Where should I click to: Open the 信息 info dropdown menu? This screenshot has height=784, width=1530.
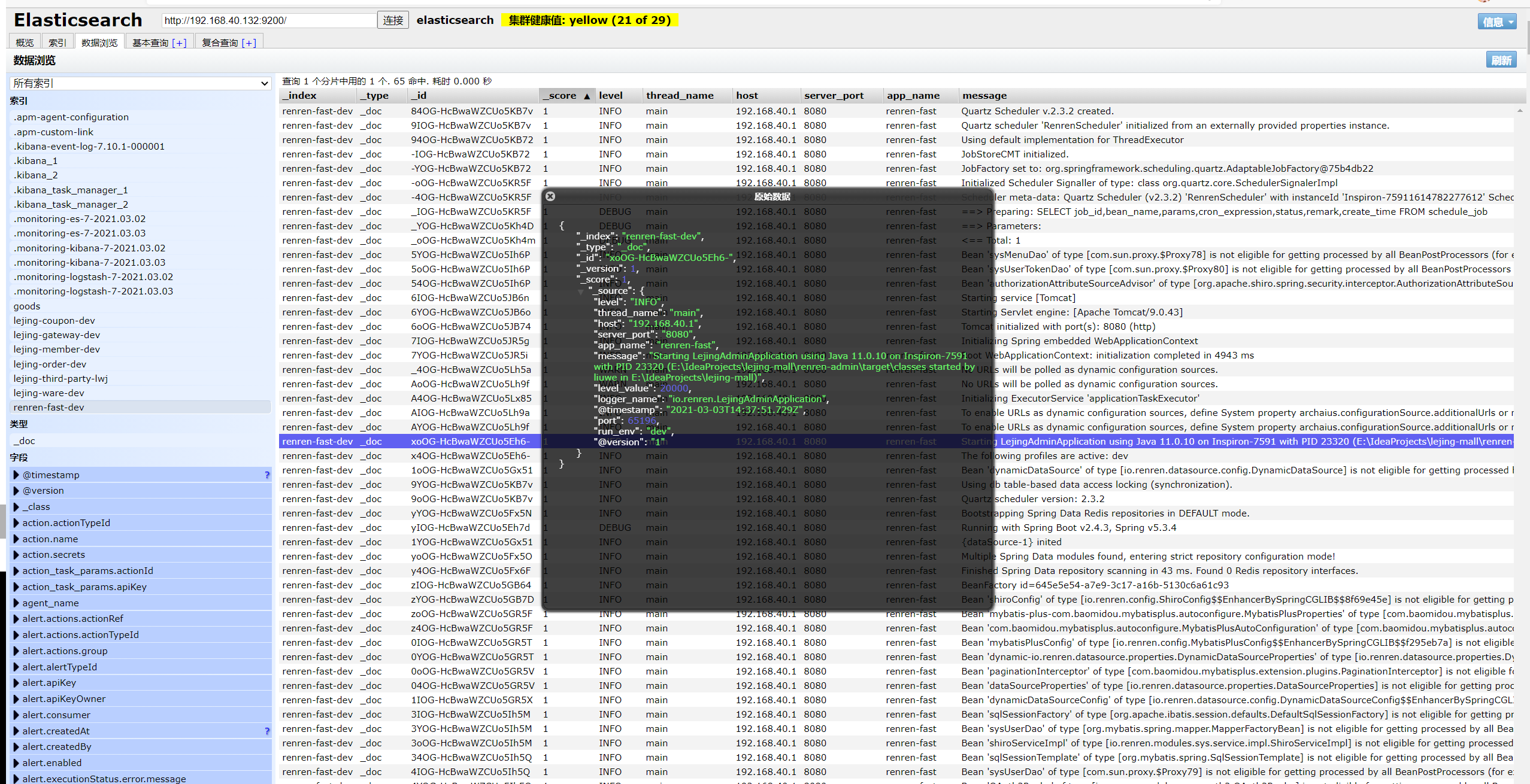point(1496,22)
